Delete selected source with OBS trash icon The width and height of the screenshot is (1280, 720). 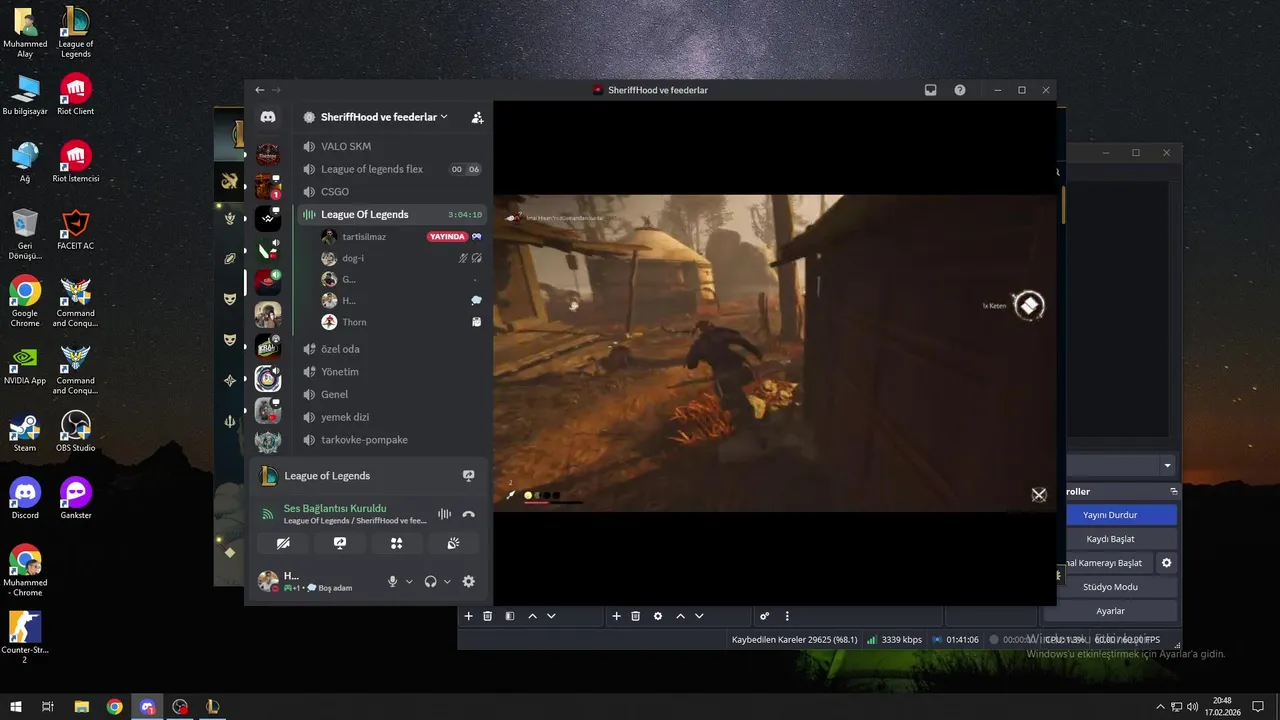coord(635,616)
